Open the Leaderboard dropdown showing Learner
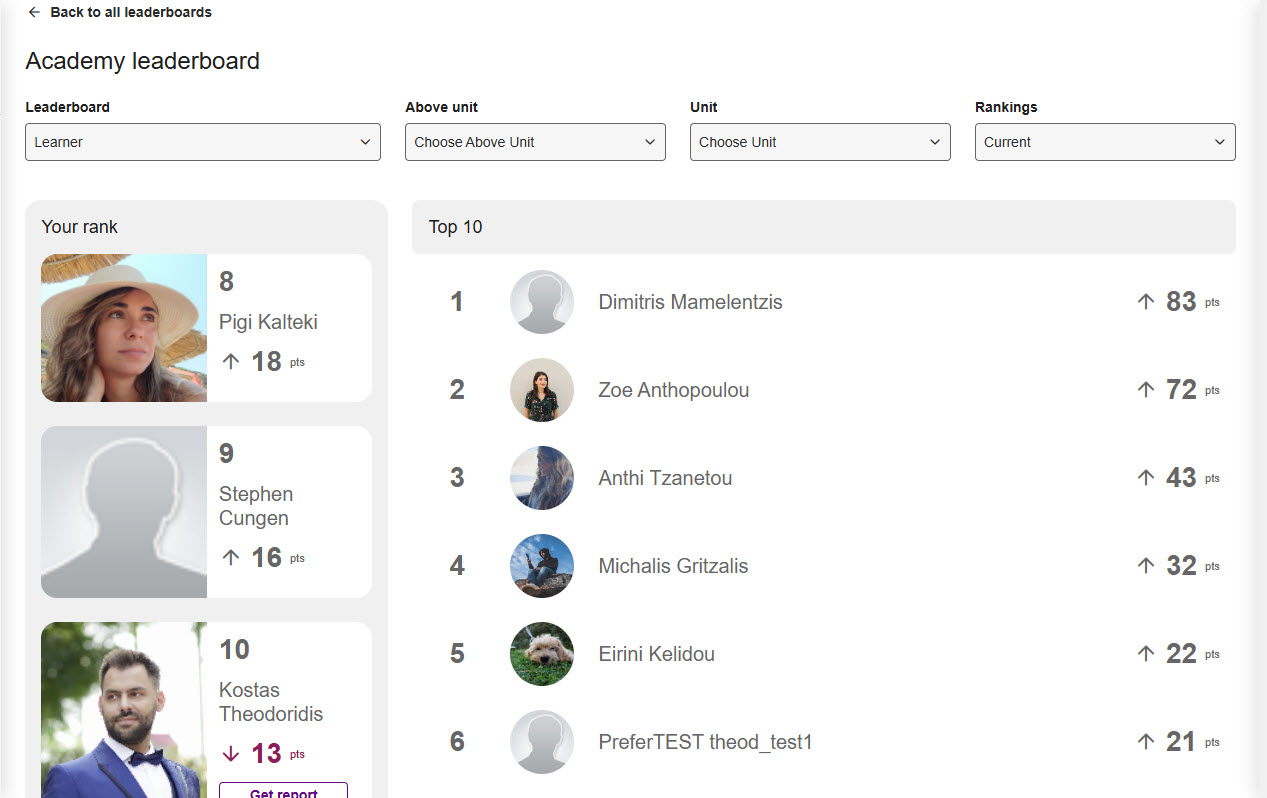The width and height of the screenshot is (1267, 798). (203, 142)
